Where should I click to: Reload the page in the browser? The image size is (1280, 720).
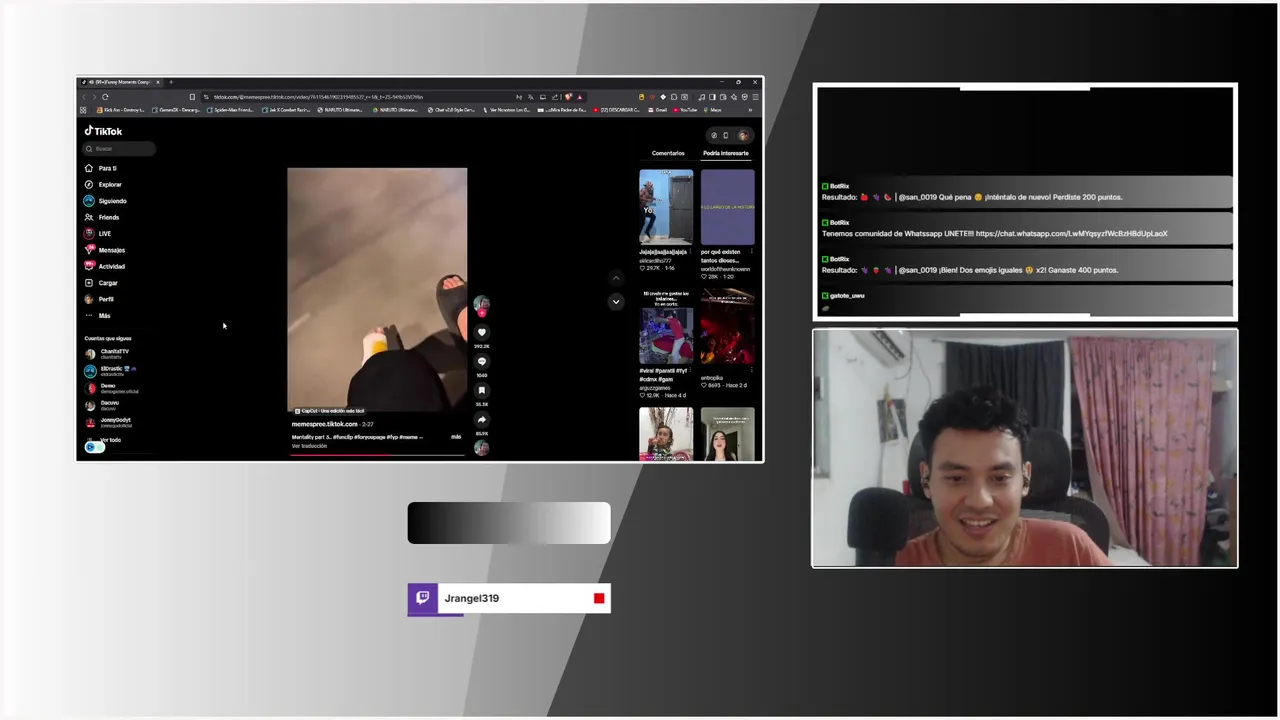pyautogui.click(x=105, y=97)
